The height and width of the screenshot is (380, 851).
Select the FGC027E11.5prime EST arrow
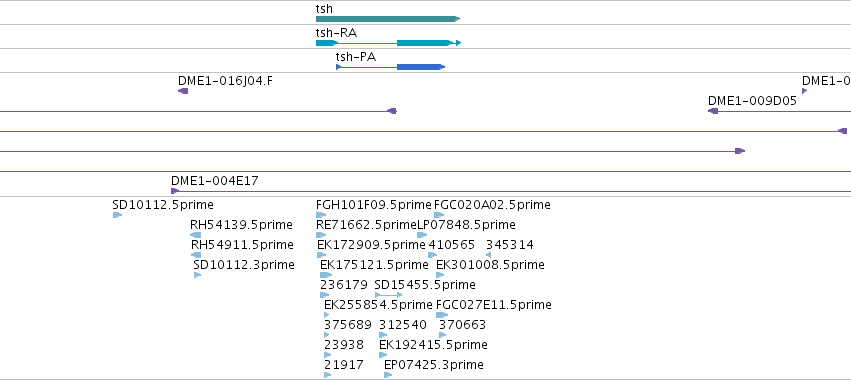(x=442, y=315)
